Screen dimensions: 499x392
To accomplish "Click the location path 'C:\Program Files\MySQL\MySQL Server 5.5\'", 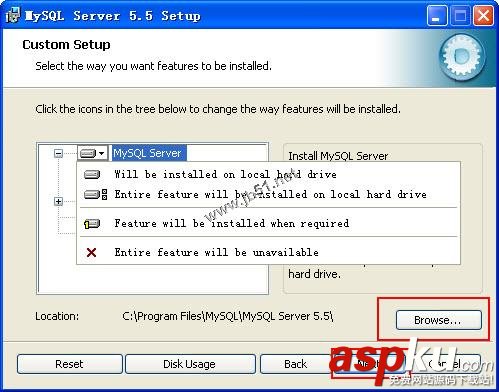I will [x=228, y=316].
